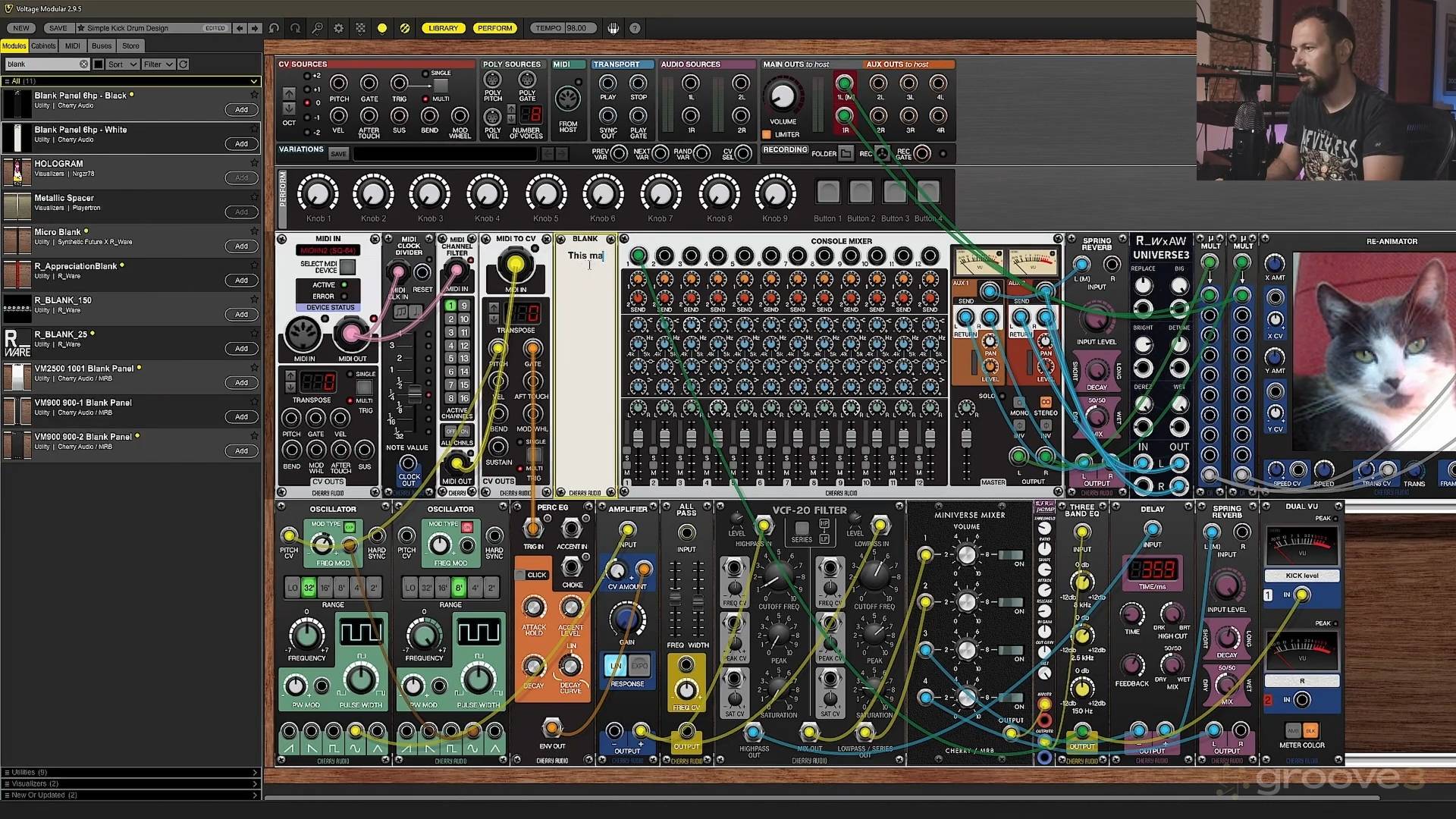Open settings gear in top toolbar
This screenshot has height=819, width=1456.
339,28
